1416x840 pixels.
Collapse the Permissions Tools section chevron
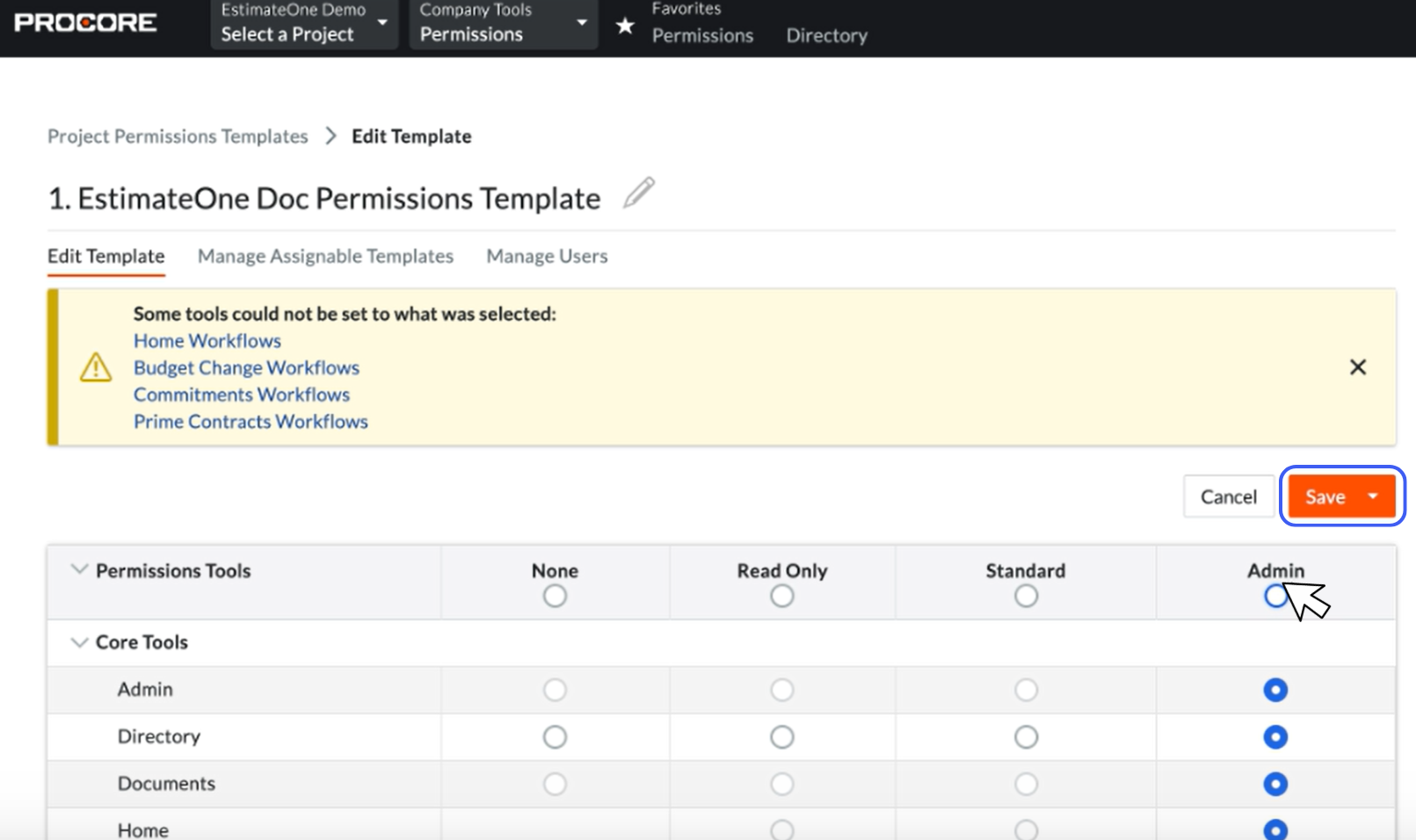pos(79,569)
